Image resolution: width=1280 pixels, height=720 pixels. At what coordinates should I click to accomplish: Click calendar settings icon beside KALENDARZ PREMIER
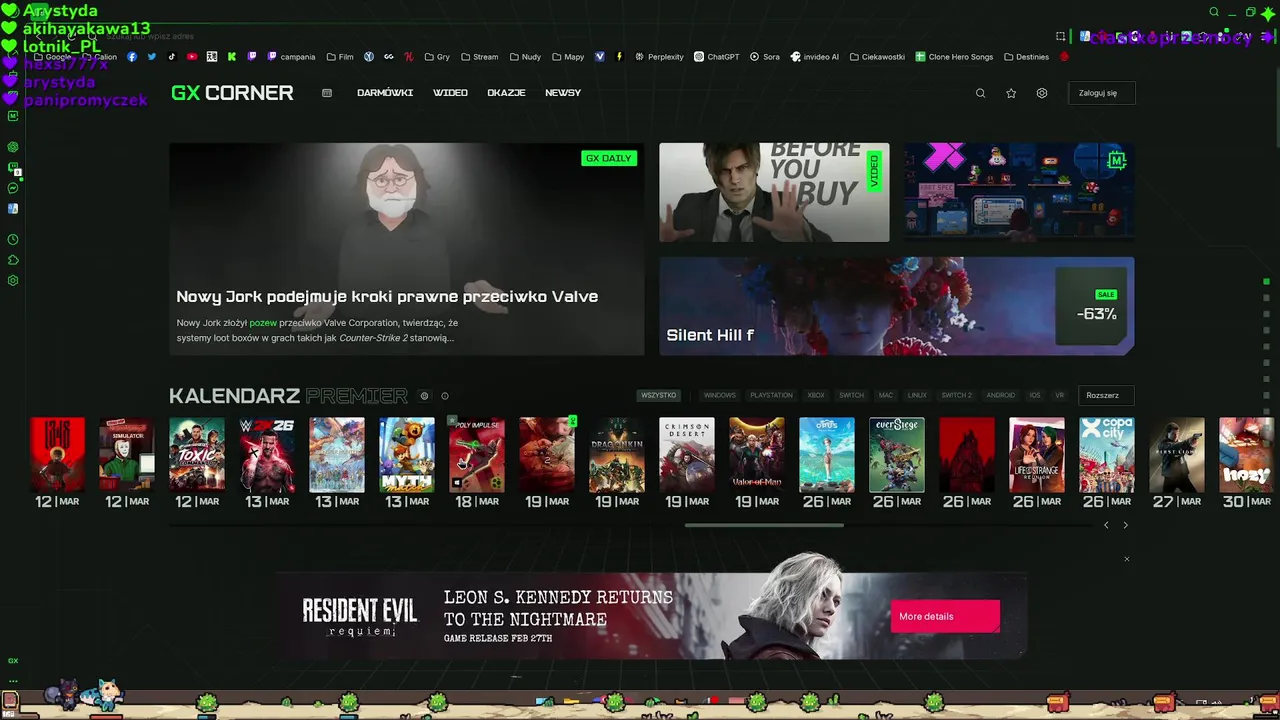[x=424, y=396]
